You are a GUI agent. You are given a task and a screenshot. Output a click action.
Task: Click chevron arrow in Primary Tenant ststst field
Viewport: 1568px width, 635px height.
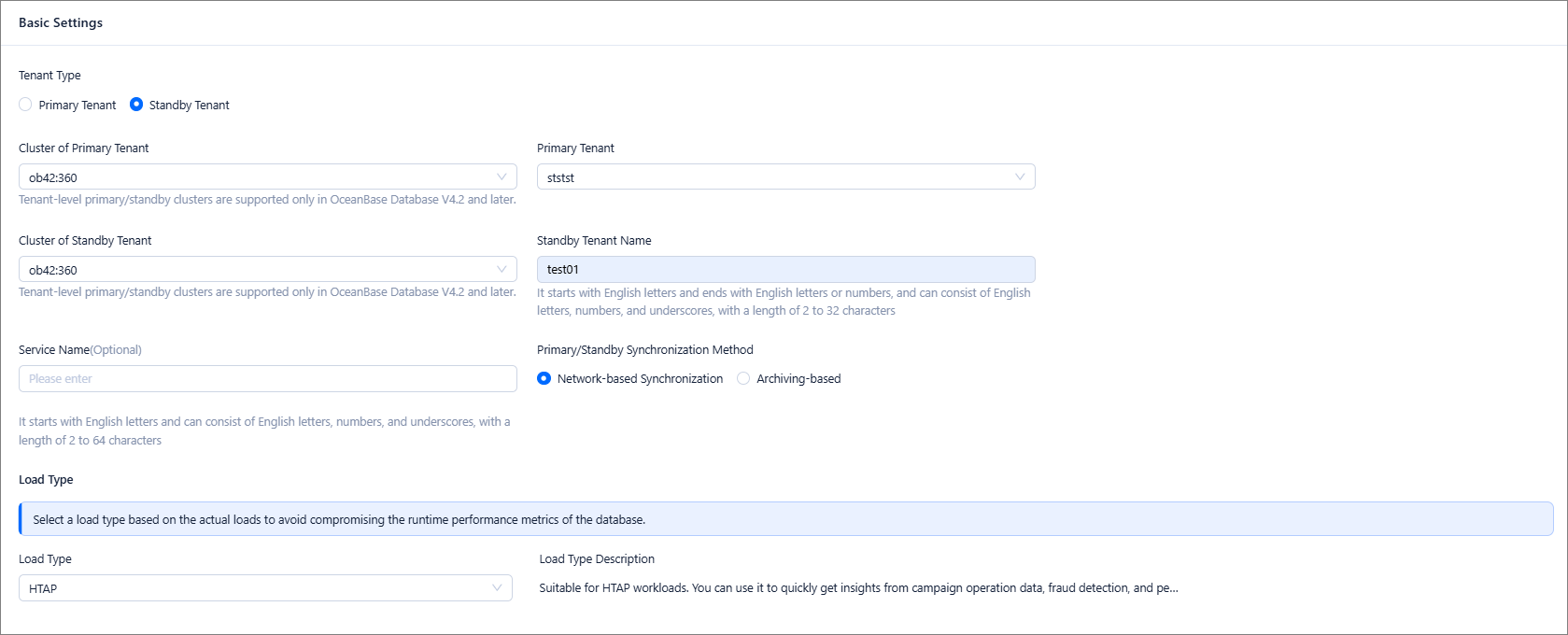[1020, 176]
